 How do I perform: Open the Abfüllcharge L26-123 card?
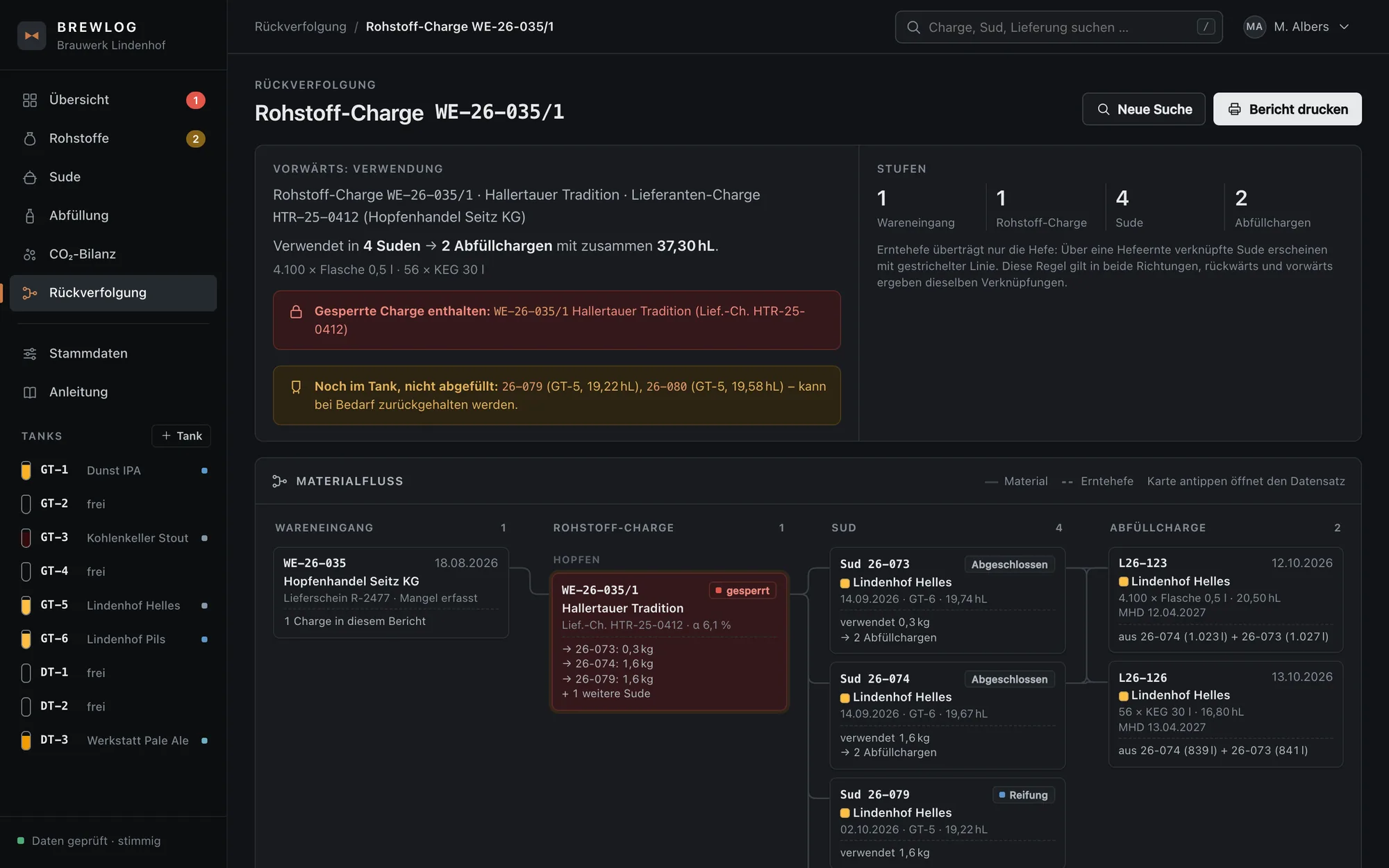(1225, 600)
